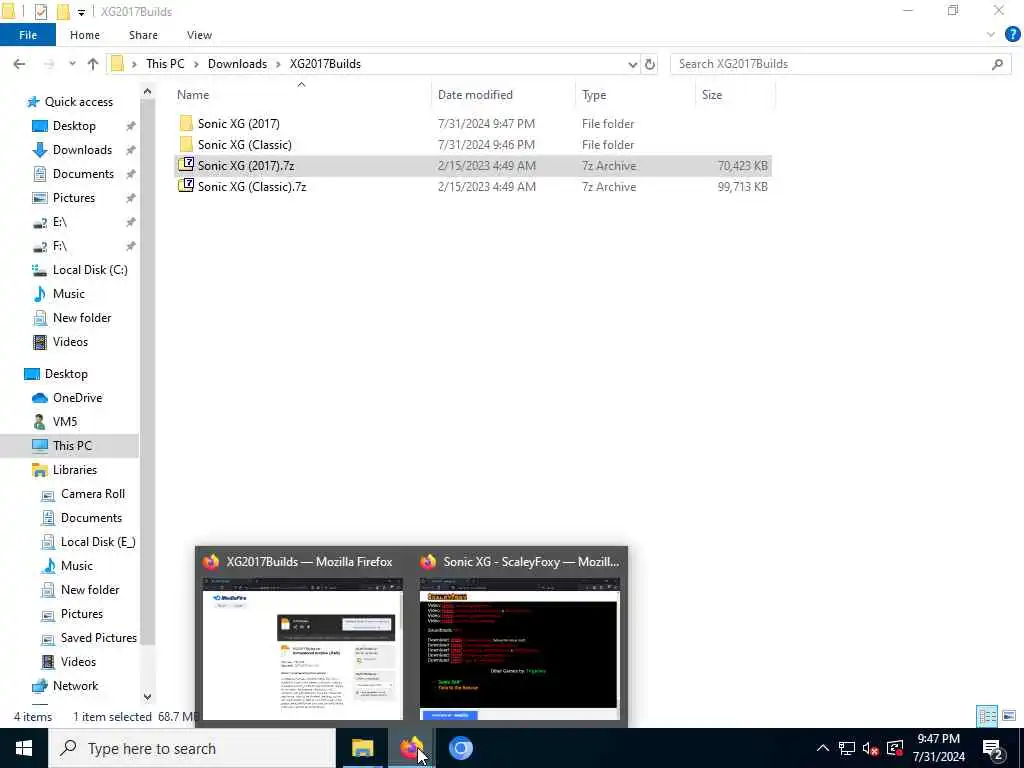Switch to details view layout
The image size is (1024, 768).
[x=987, y=716]
